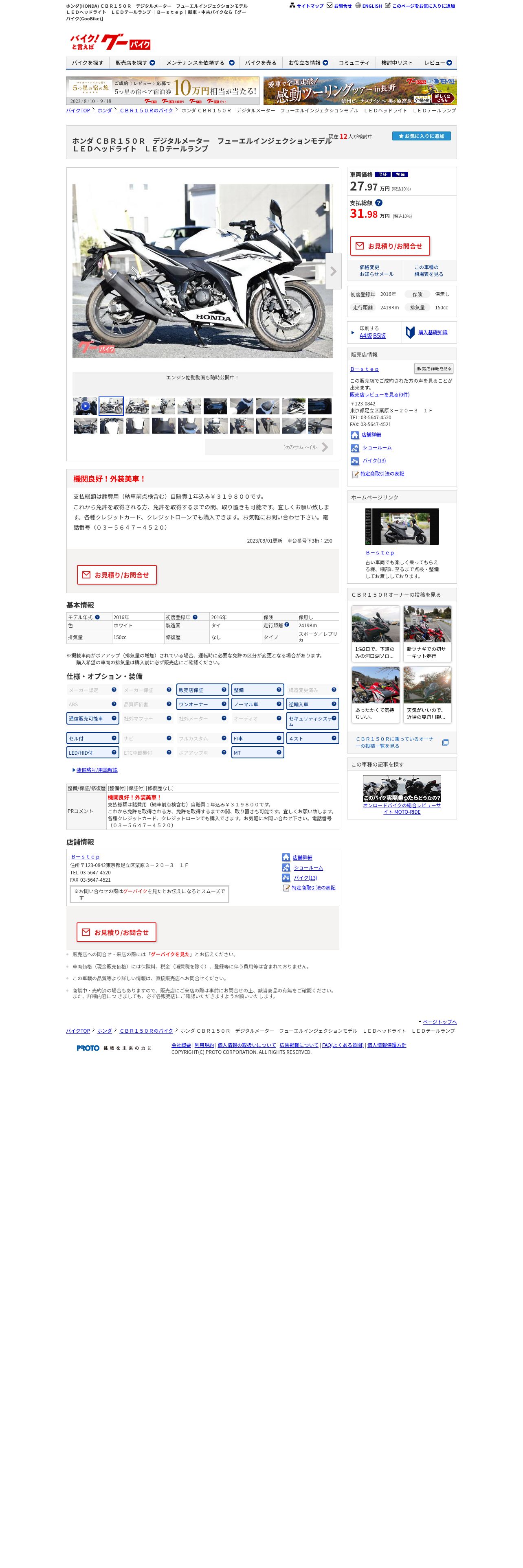Open the サイトマップ sitemap icon link

click(x=292, y=5)
